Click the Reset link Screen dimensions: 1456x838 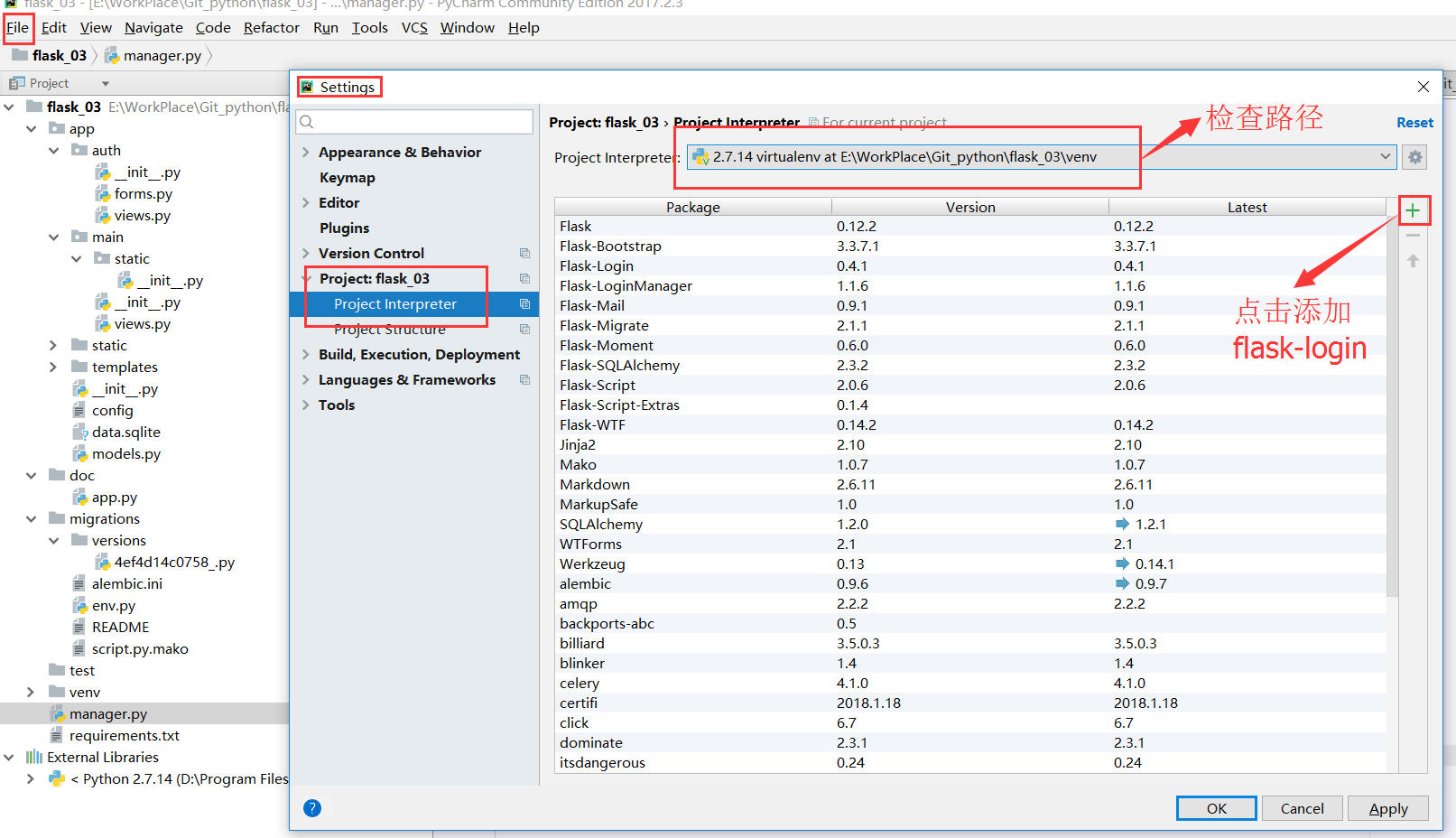point(1414,123)
